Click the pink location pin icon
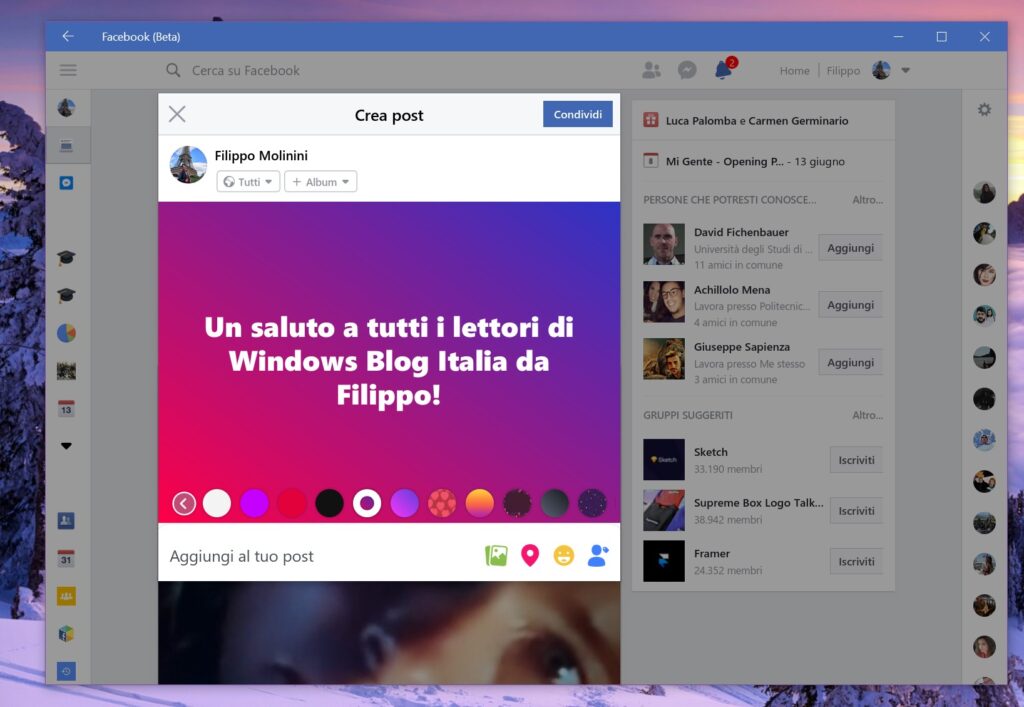Screen dimensions: 1024x707 [x=530, y=556]
